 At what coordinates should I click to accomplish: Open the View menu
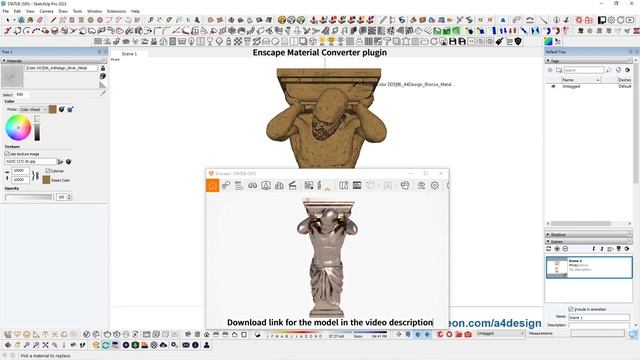click(x=30, y=11)
